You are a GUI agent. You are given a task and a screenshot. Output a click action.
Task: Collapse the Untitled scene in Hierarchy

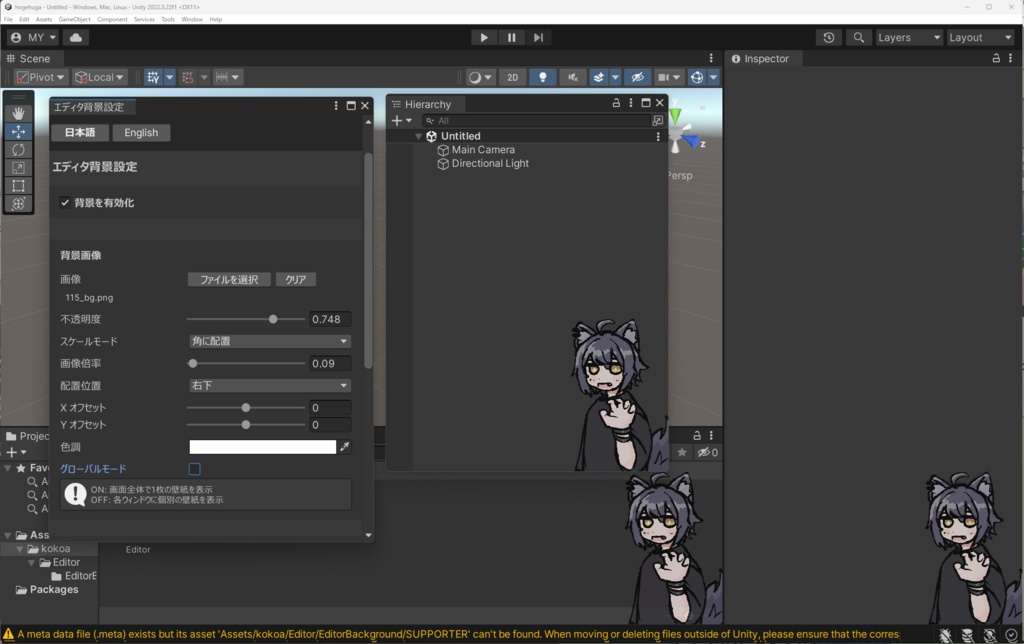[418, 135]
